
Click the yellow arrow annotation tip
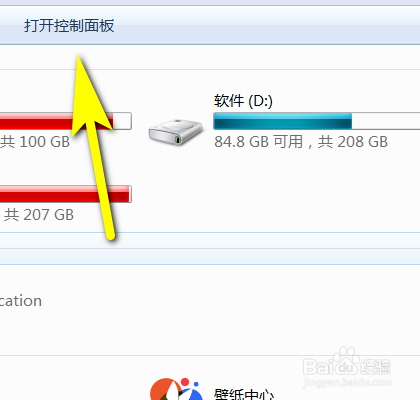pyautogui.click(x=78, y=57)
